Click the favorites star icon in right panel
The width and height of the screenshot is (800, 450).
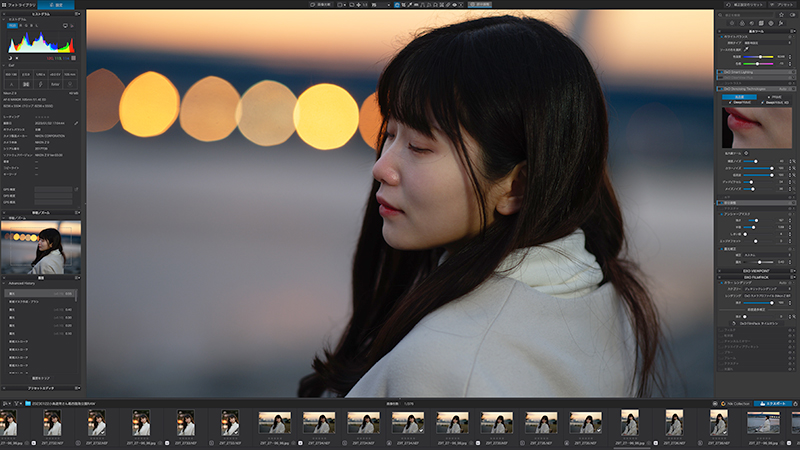[x=781, y=15]
